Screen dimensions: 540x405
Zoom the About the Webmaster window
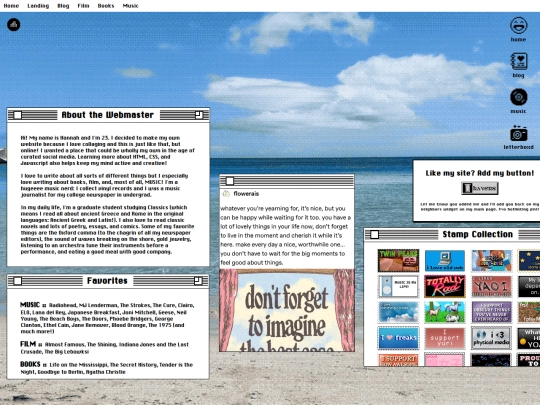coord(199,115)
